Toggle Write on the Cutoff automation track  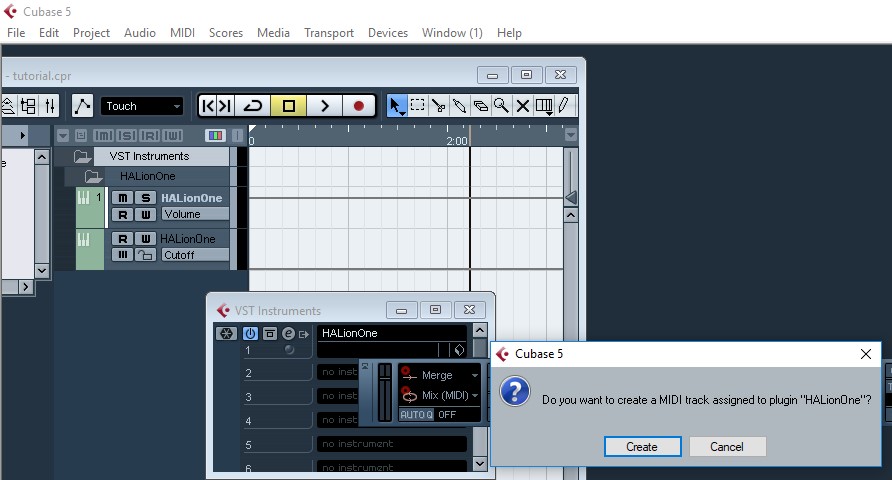(x=146, y=239)
